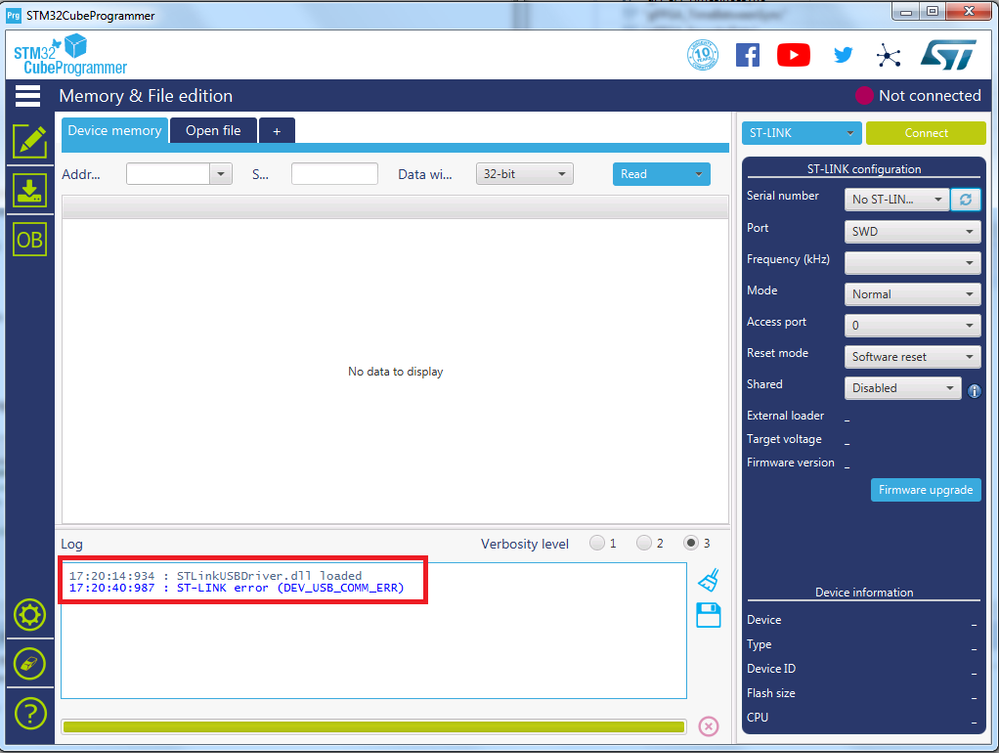Expand the Address combo box arrow
999x753 pixels.
click(221, 174)
